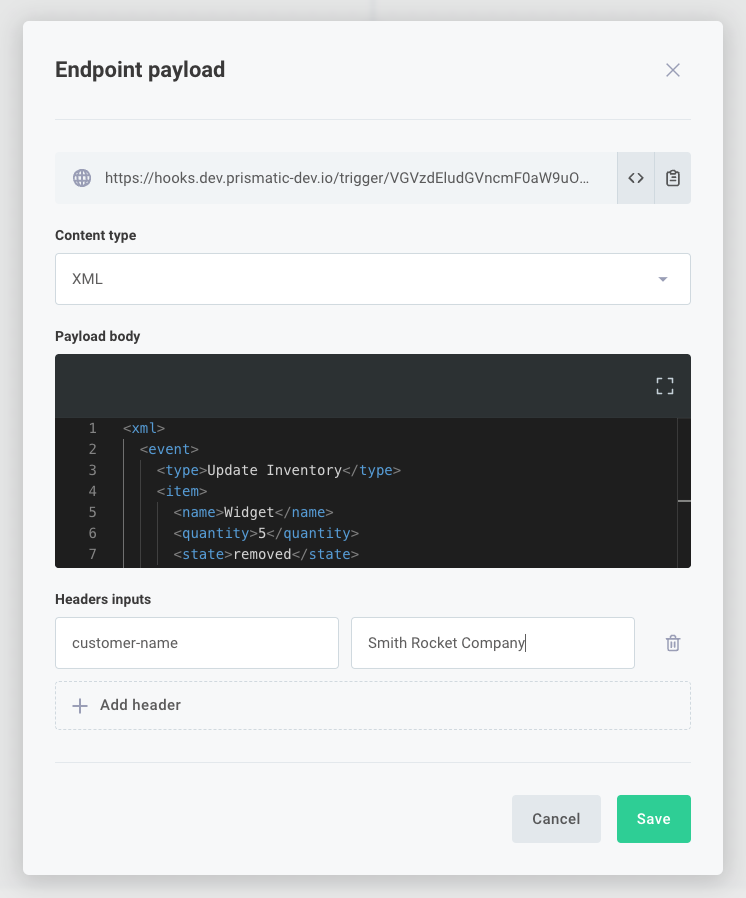Click the customer-name header key field

click(196, 643)
